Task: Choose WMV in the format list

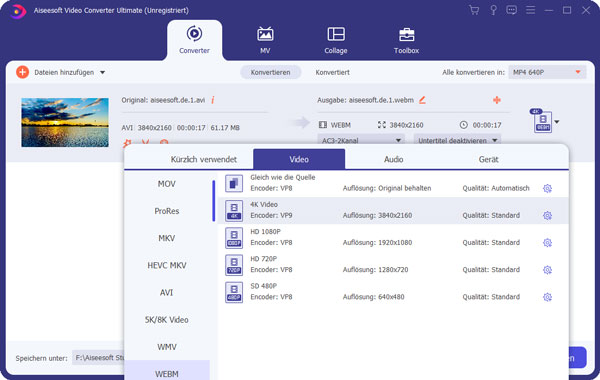Action: pos(167,347)
